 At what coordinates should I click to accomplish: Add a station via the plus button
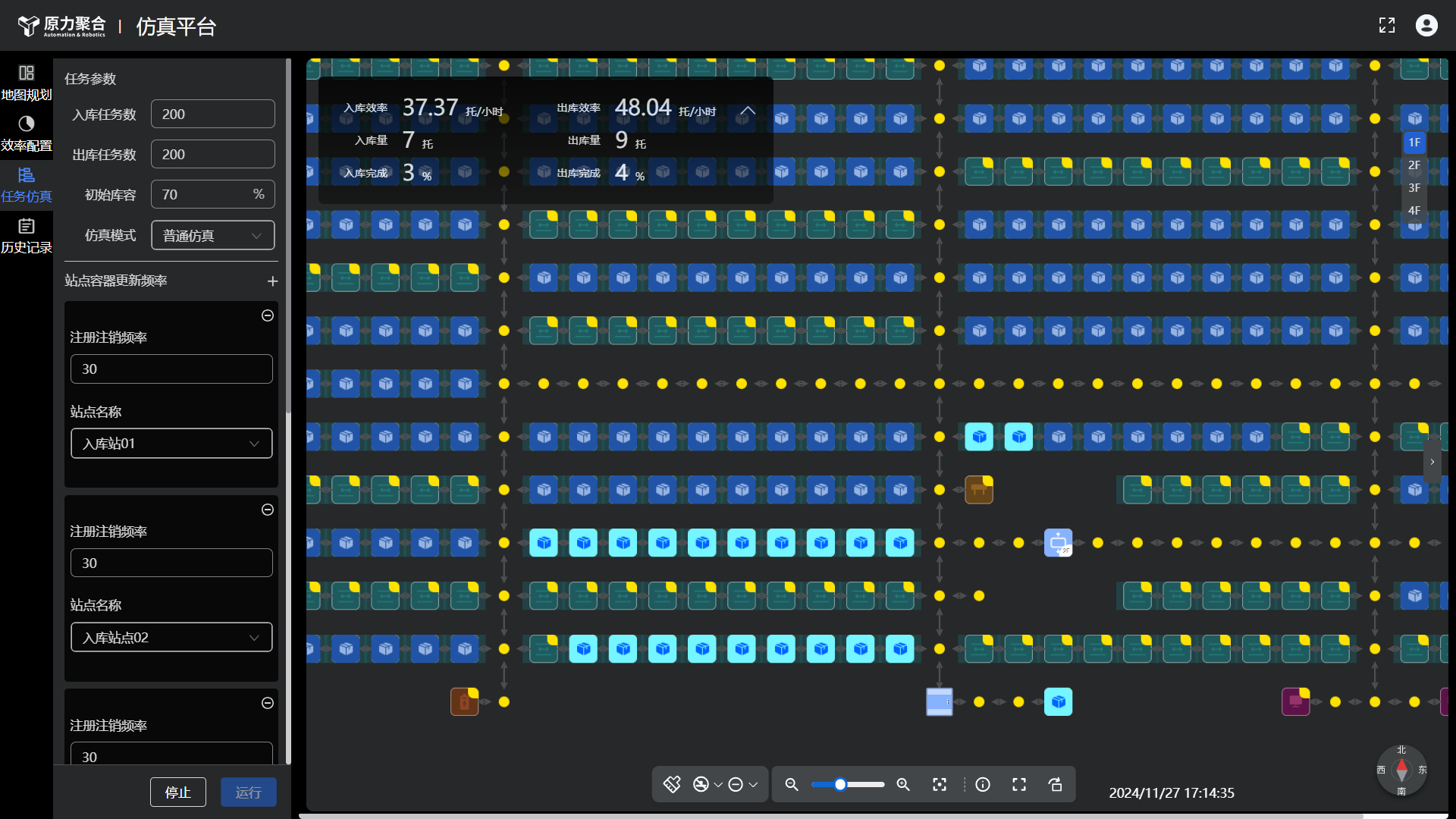[273, 281]
